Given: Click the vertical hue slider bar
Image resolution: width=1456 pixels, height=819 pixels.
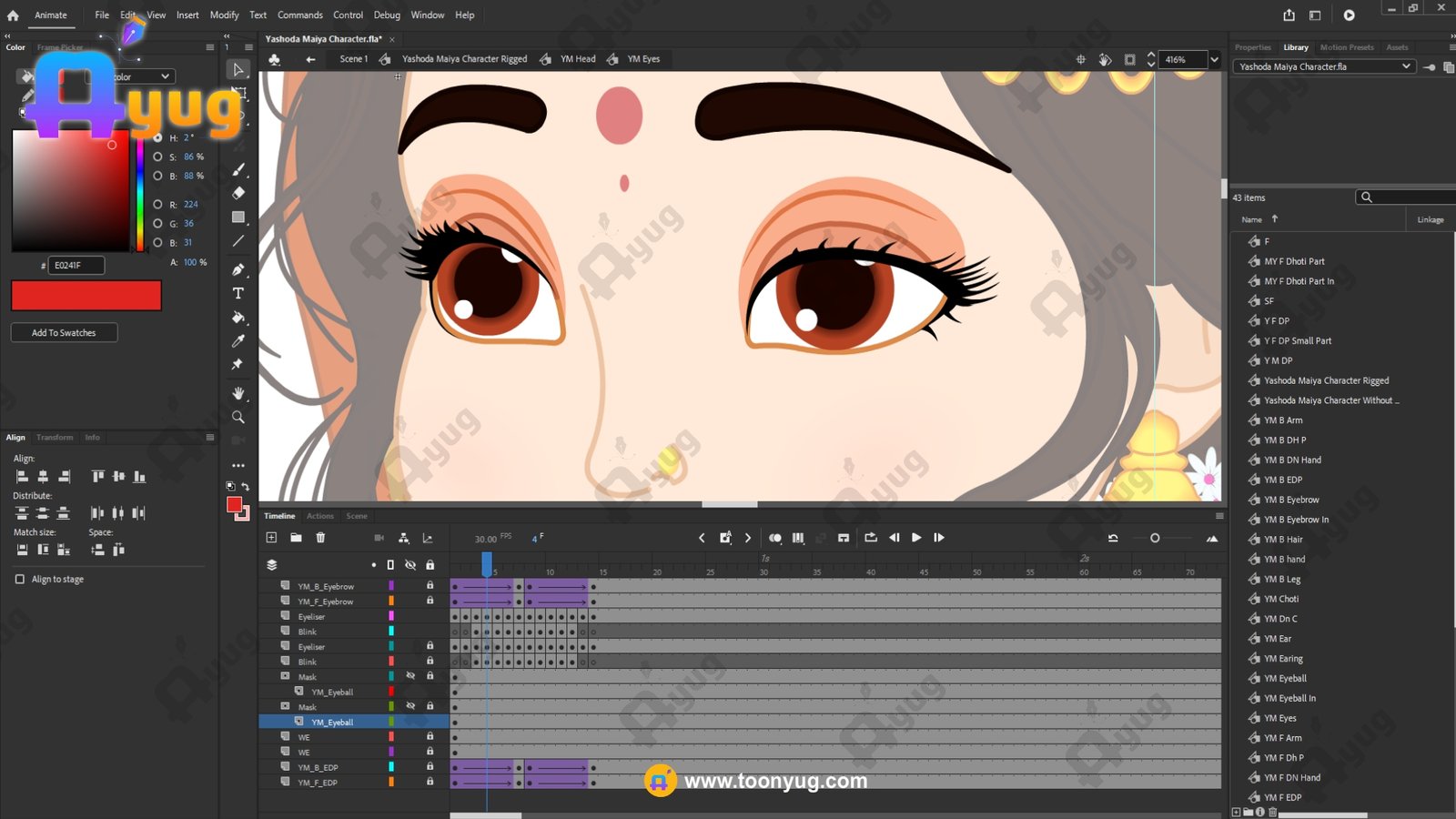Looking at the screenshot, I should tap(139, 190).
